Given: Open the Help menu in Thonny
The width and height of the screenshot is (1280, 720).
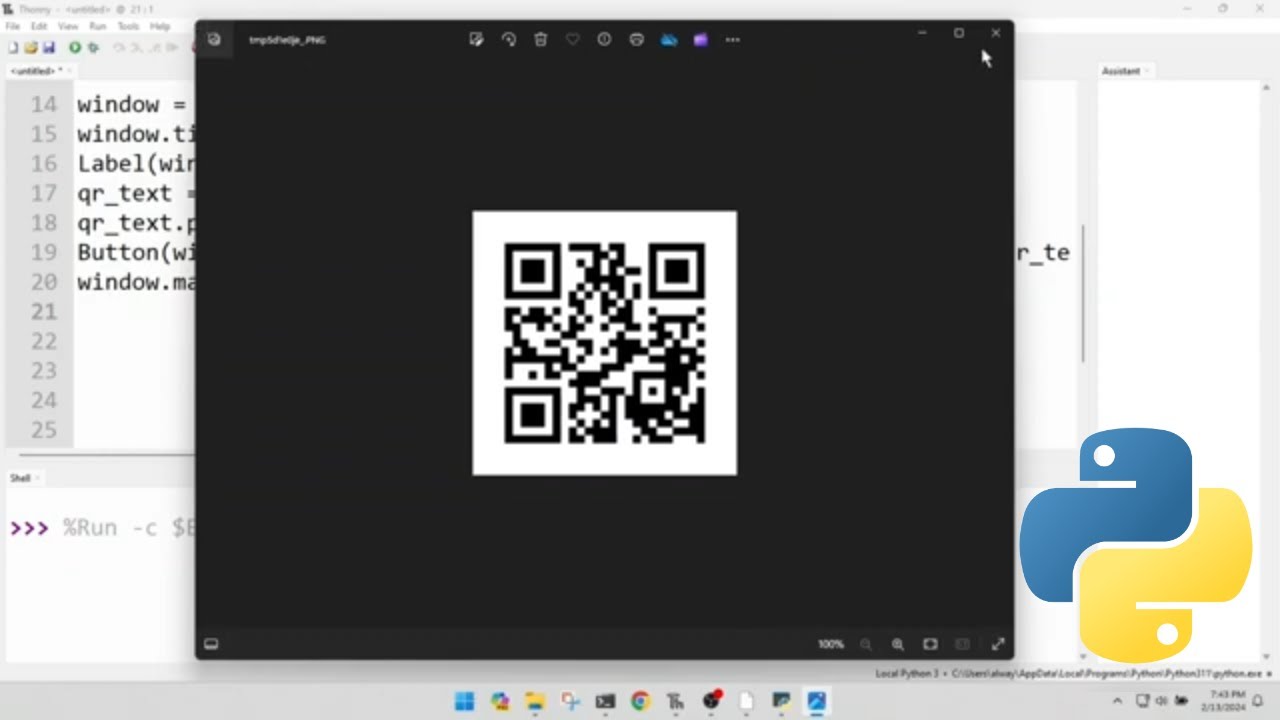Looking at the screenshot, I should pyautogui.click(x=160, y=26).
